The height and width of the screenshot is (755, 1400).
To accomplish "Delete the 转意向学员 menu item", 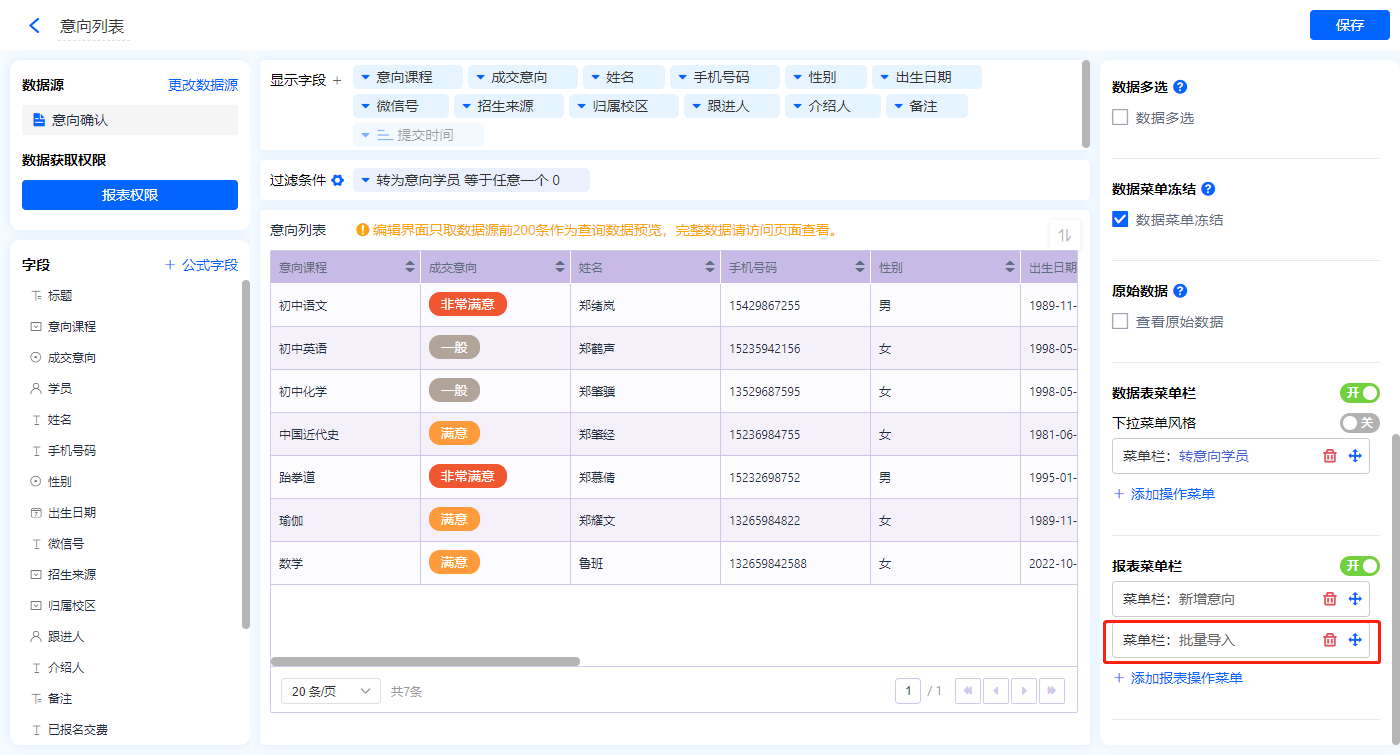I will 1329,456.
